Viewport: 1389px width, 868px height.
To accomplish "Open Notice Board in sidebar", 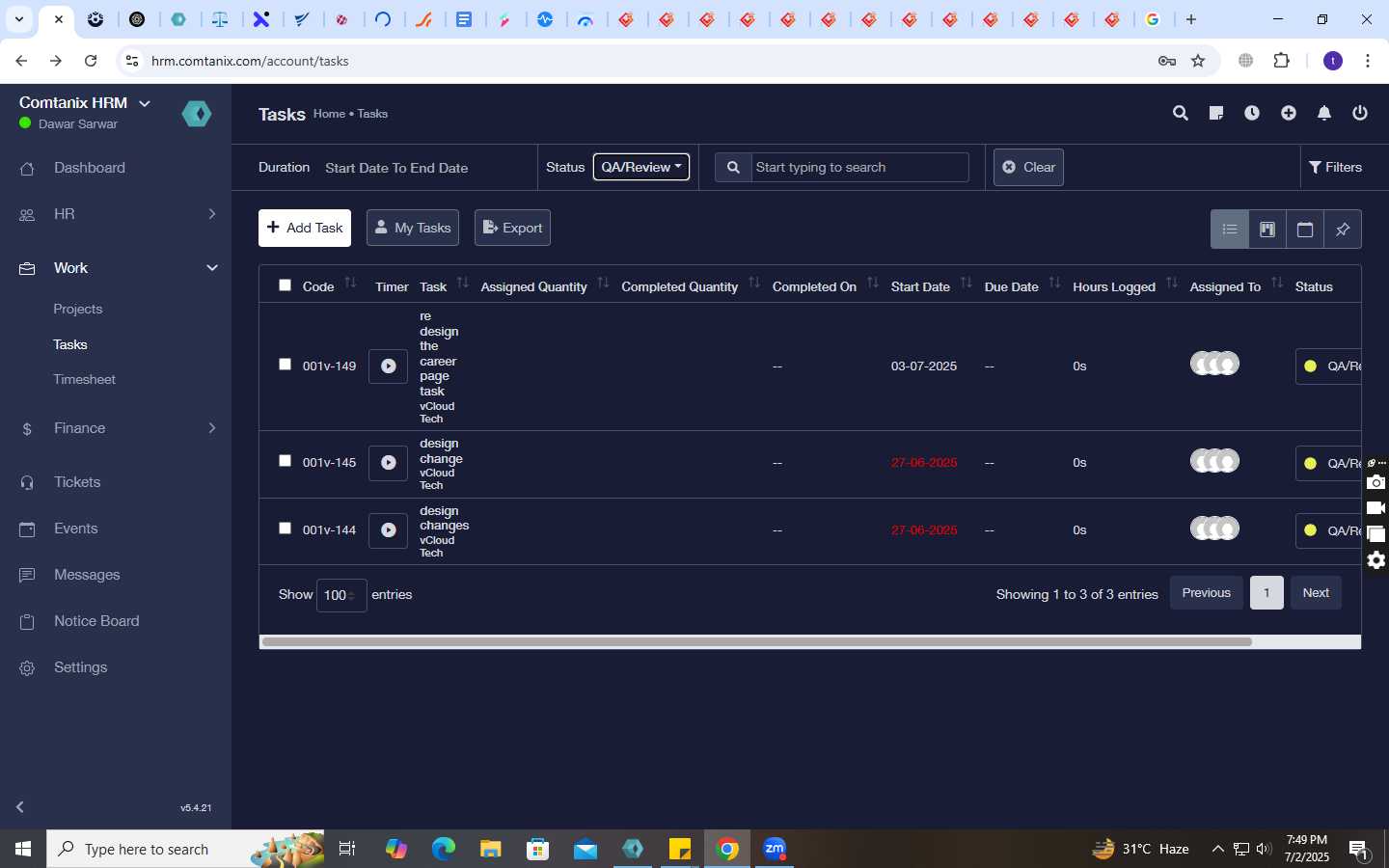I will click(x=96, y=621).
